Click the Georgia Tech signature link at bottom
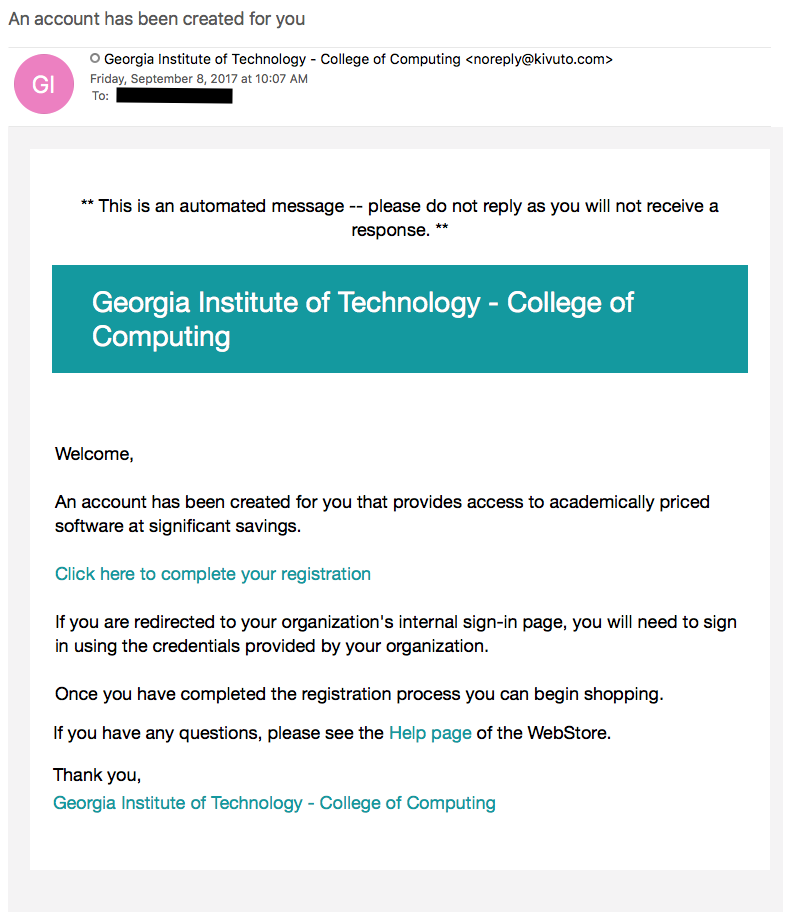 (x=274, y=803)
